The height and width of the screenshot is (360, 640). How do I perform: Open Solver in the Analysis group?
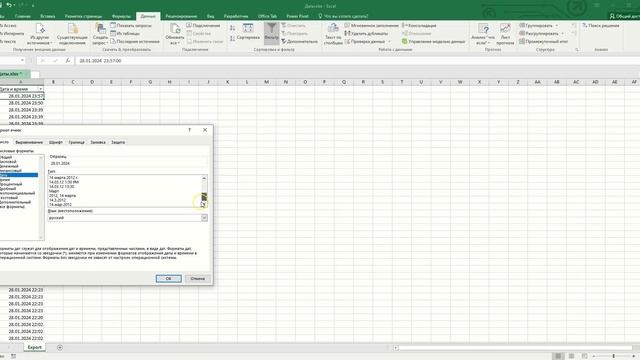coord(600,25)
